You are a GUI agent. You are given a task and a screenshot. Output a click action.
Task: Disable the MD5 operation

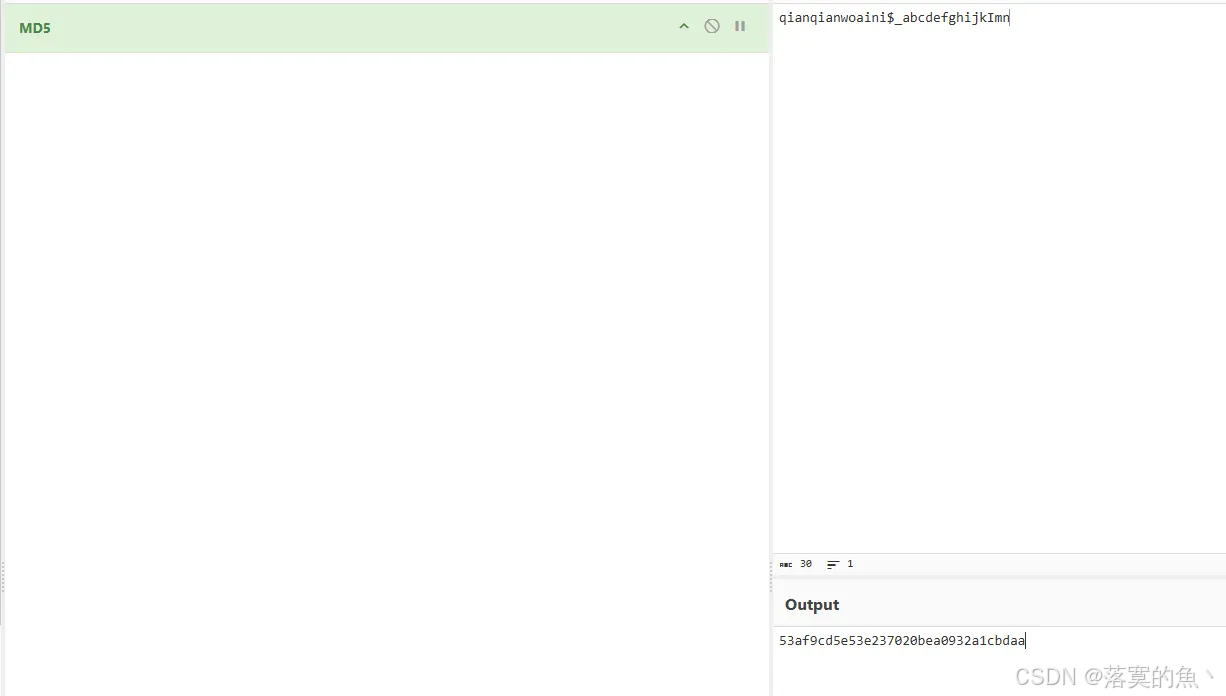coord(712,27)
